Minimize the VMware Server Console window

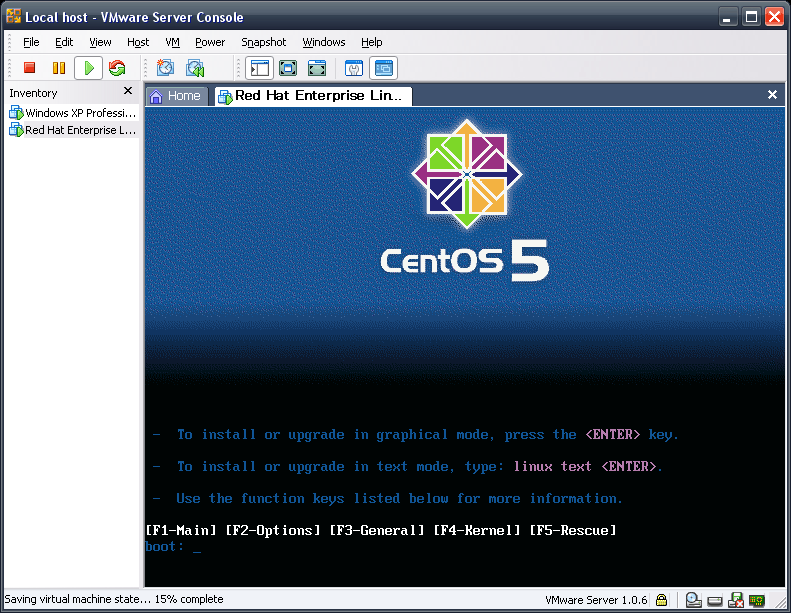[x=726, y=17]
